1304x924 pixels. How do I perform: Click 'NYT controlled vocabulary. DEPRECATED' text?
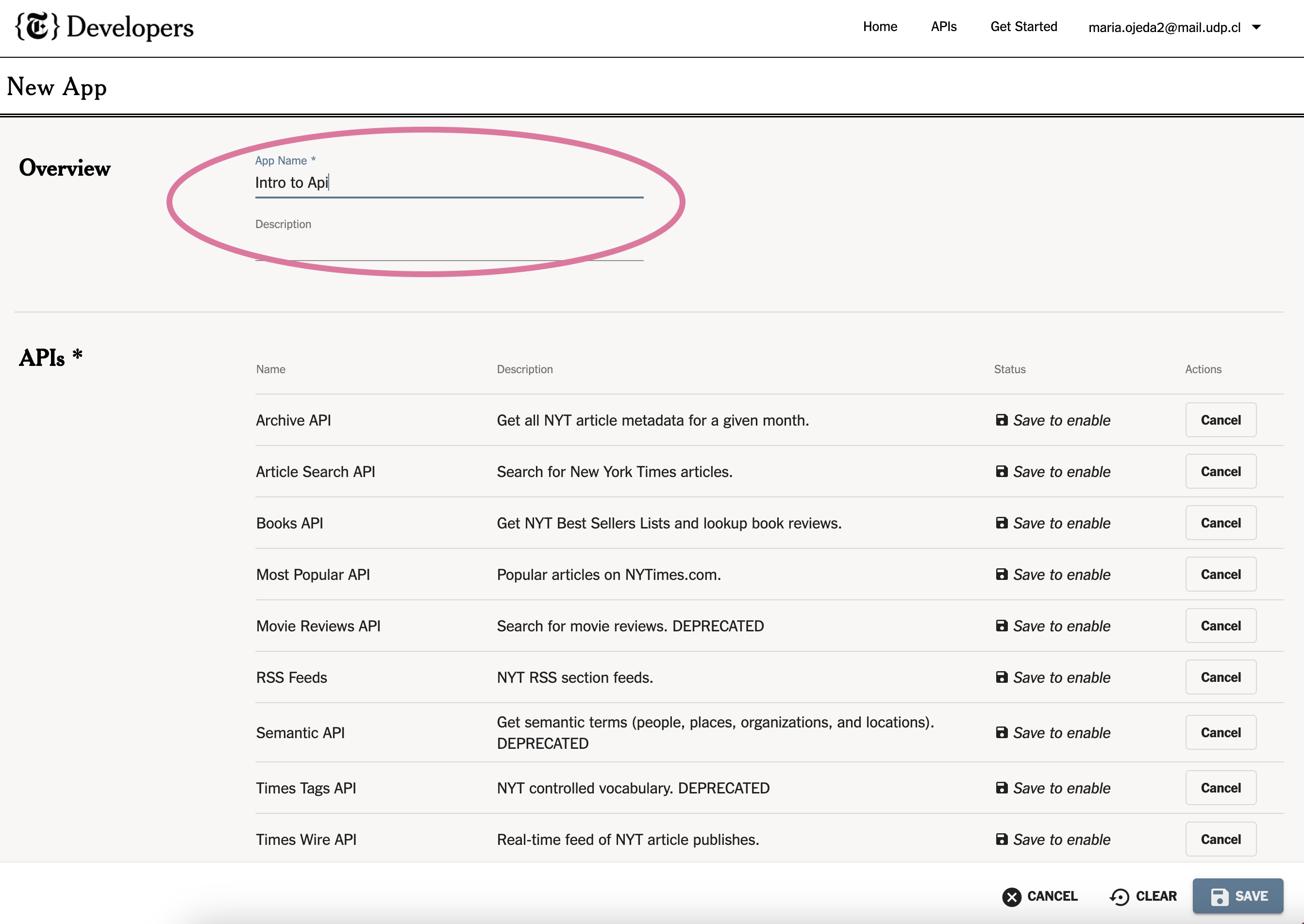tap(633, 788)
